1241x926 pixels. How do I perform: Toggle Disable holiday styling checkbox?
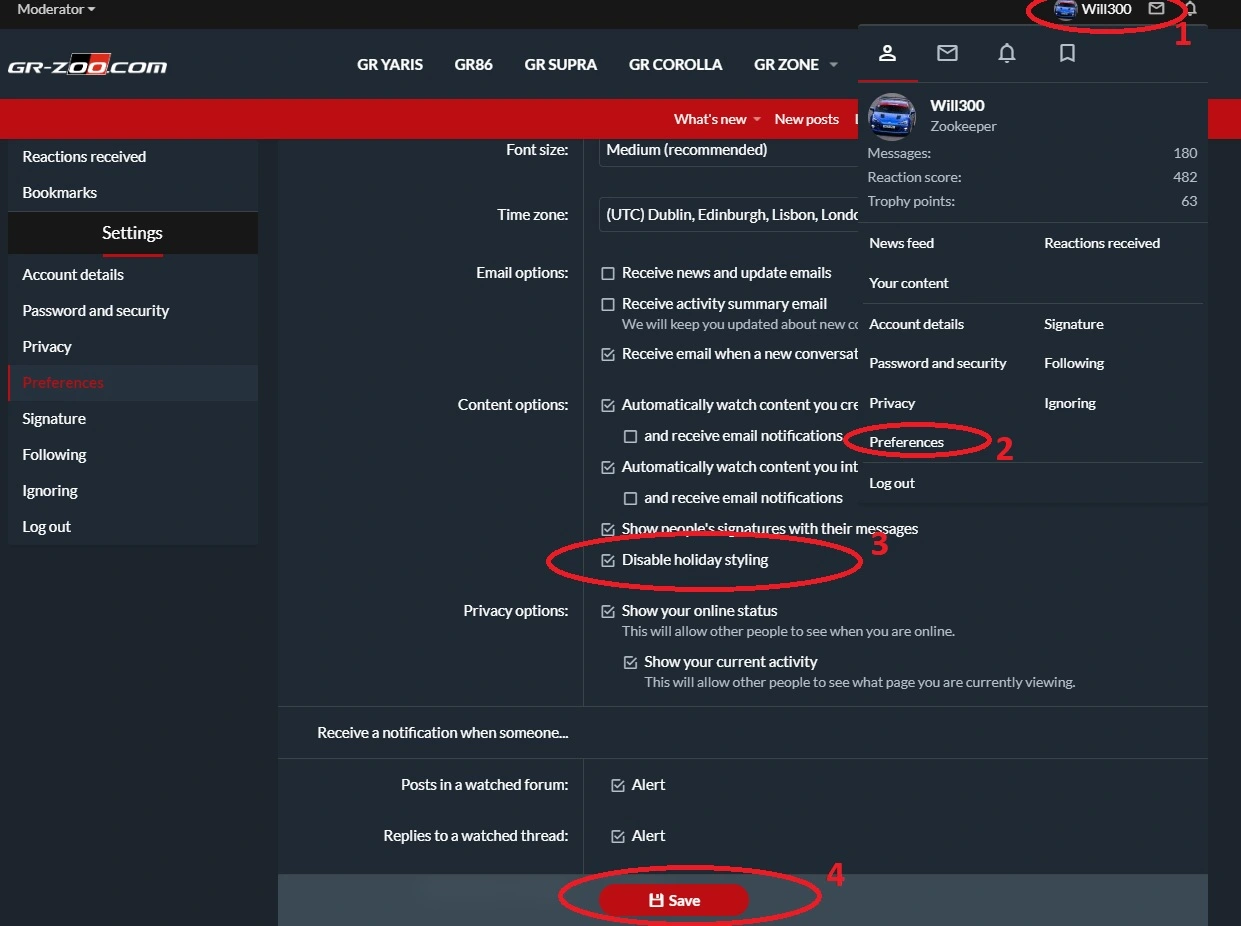tap(608, 560)
